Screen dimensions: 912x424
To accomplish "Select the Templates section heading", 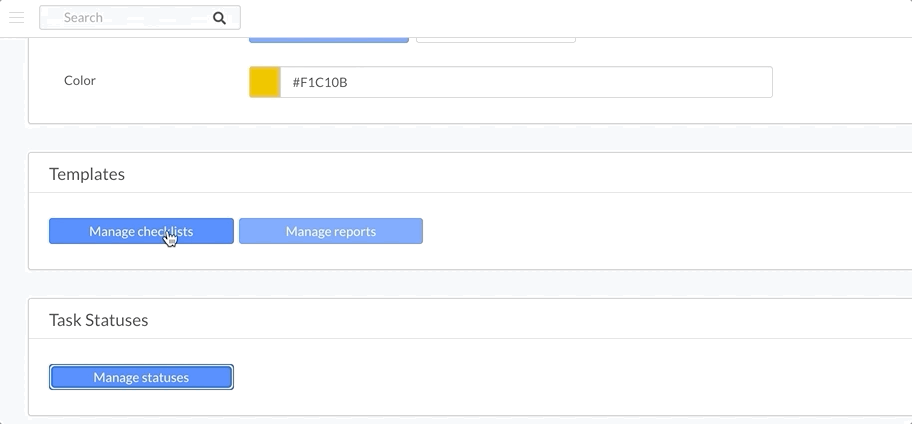I will click(87, 174).
